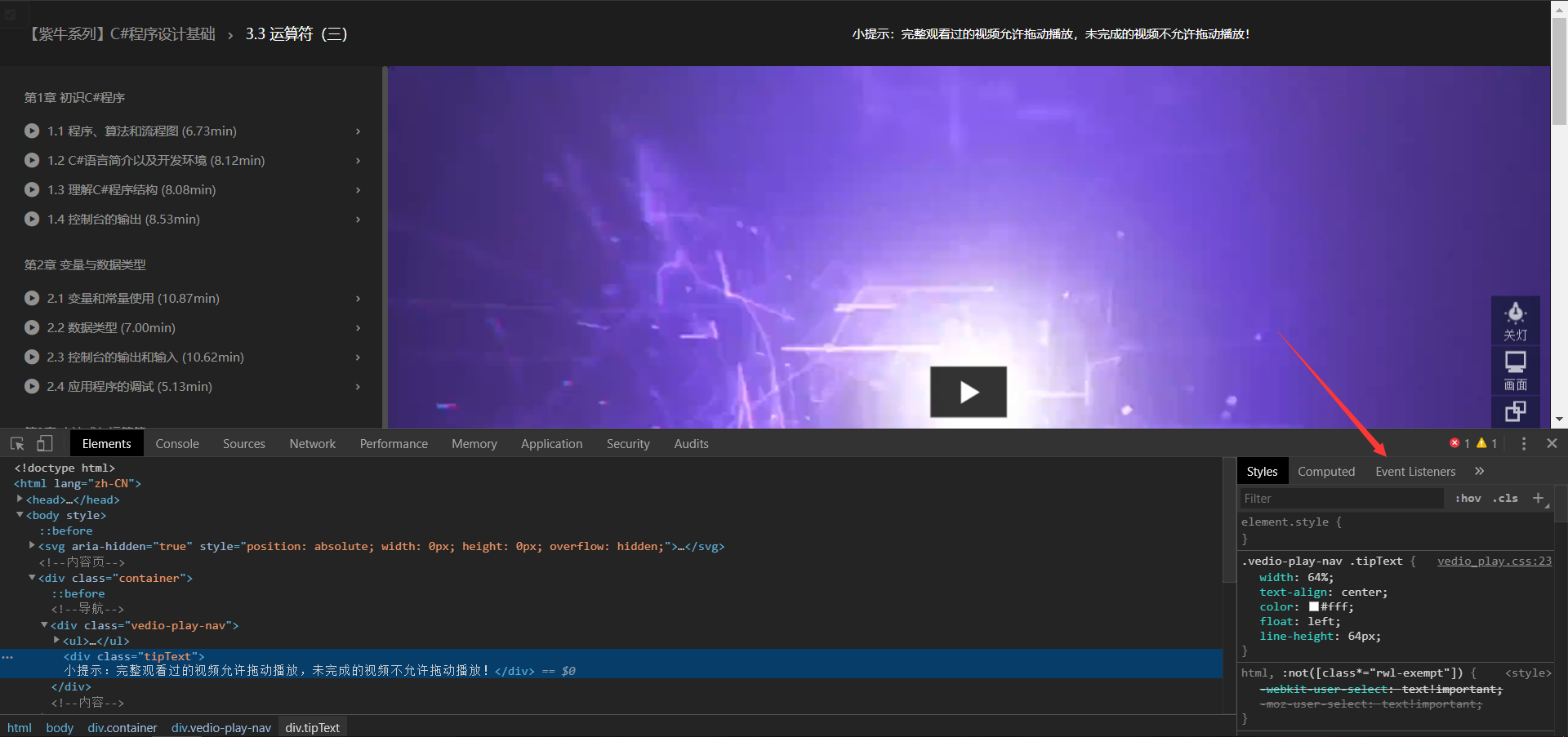Image resolution: width=1568 pixels, height=737 pixels.
Task: Expand the chevron on lesson 2.1 row
Action: tap(358, 298)
